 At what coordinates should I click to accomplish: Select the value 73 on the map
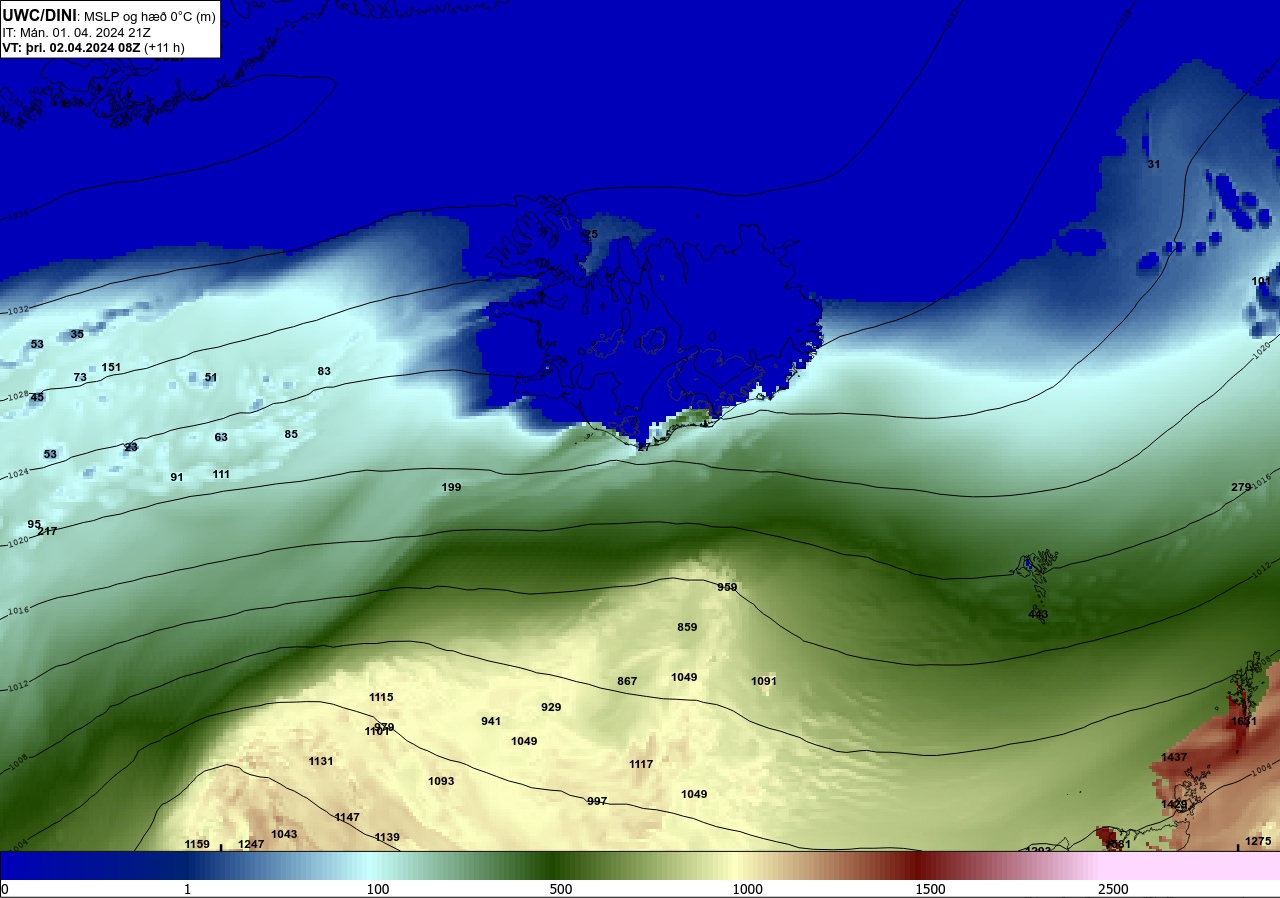(80, 377)
